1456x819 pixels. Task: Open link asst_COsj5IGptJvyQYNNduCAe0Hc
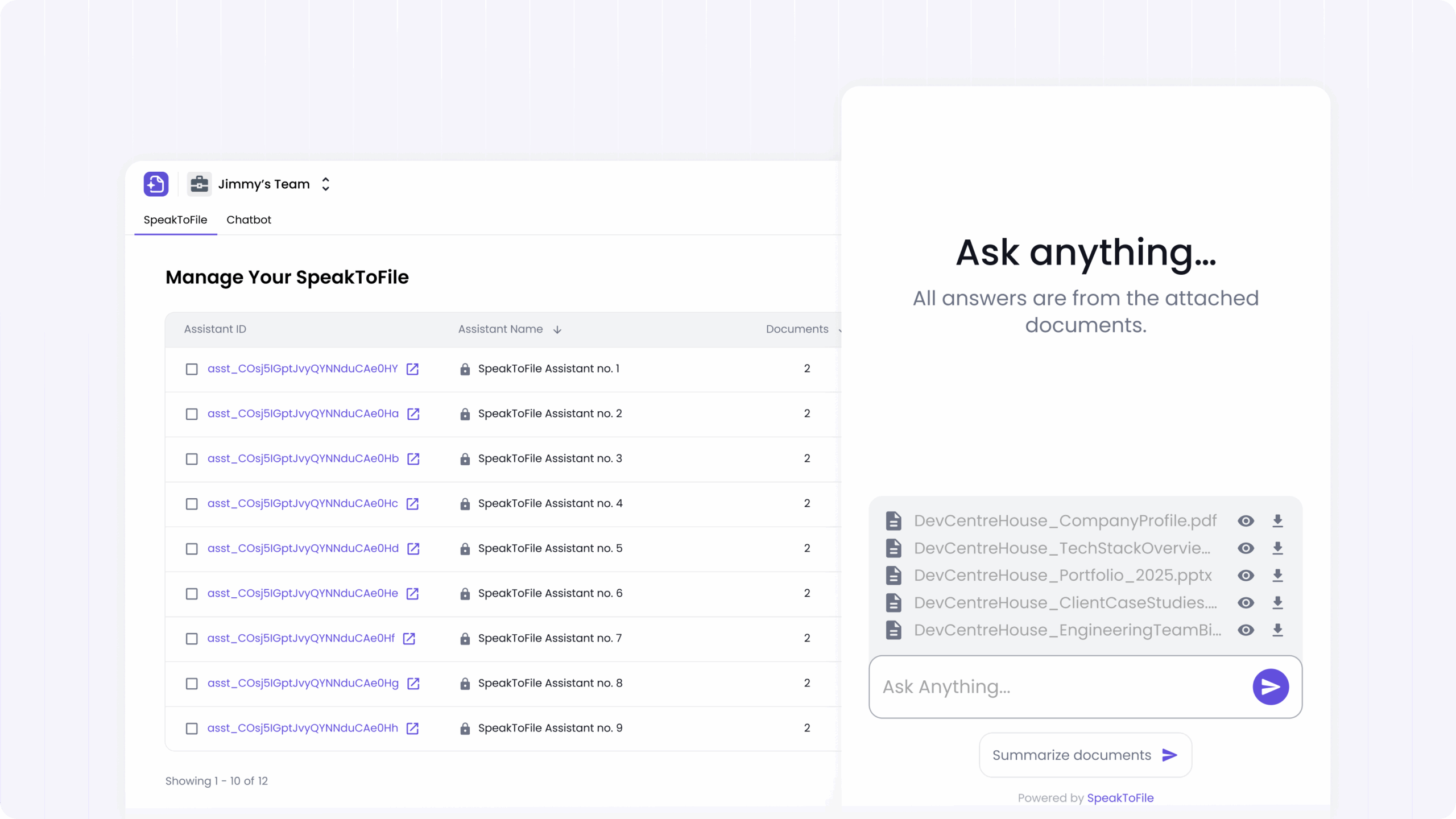coord(303,504)
